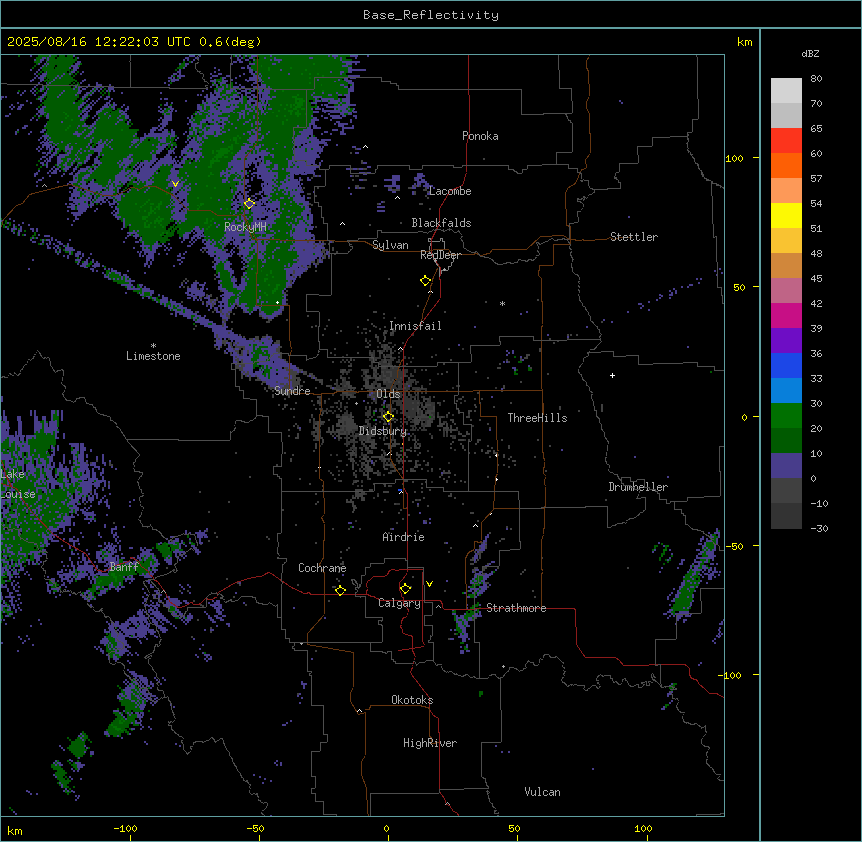
Task: Click the vertical axis tick label 100
Action: 734,158
